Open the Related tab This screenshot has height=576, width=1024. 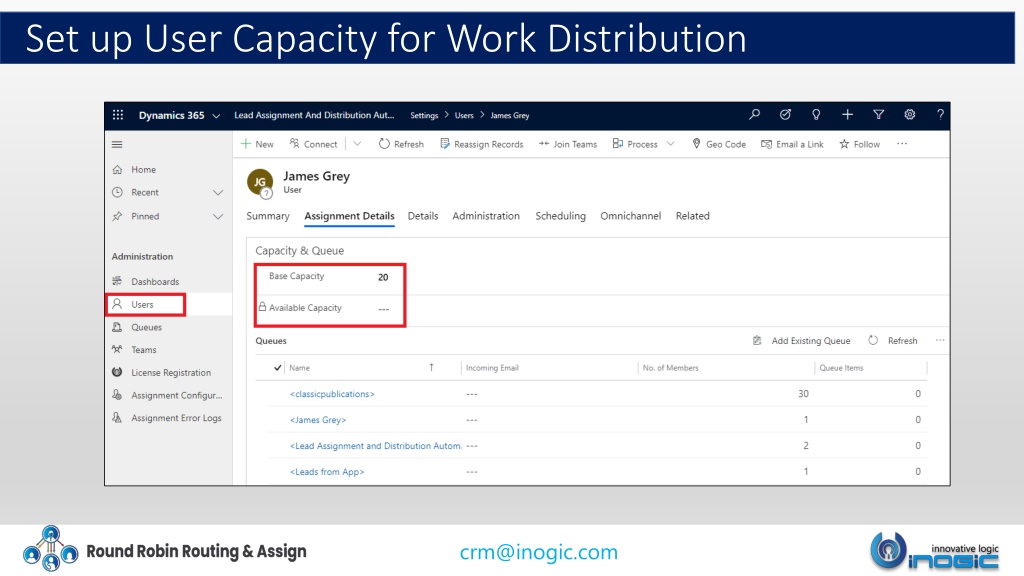[692, 216]
